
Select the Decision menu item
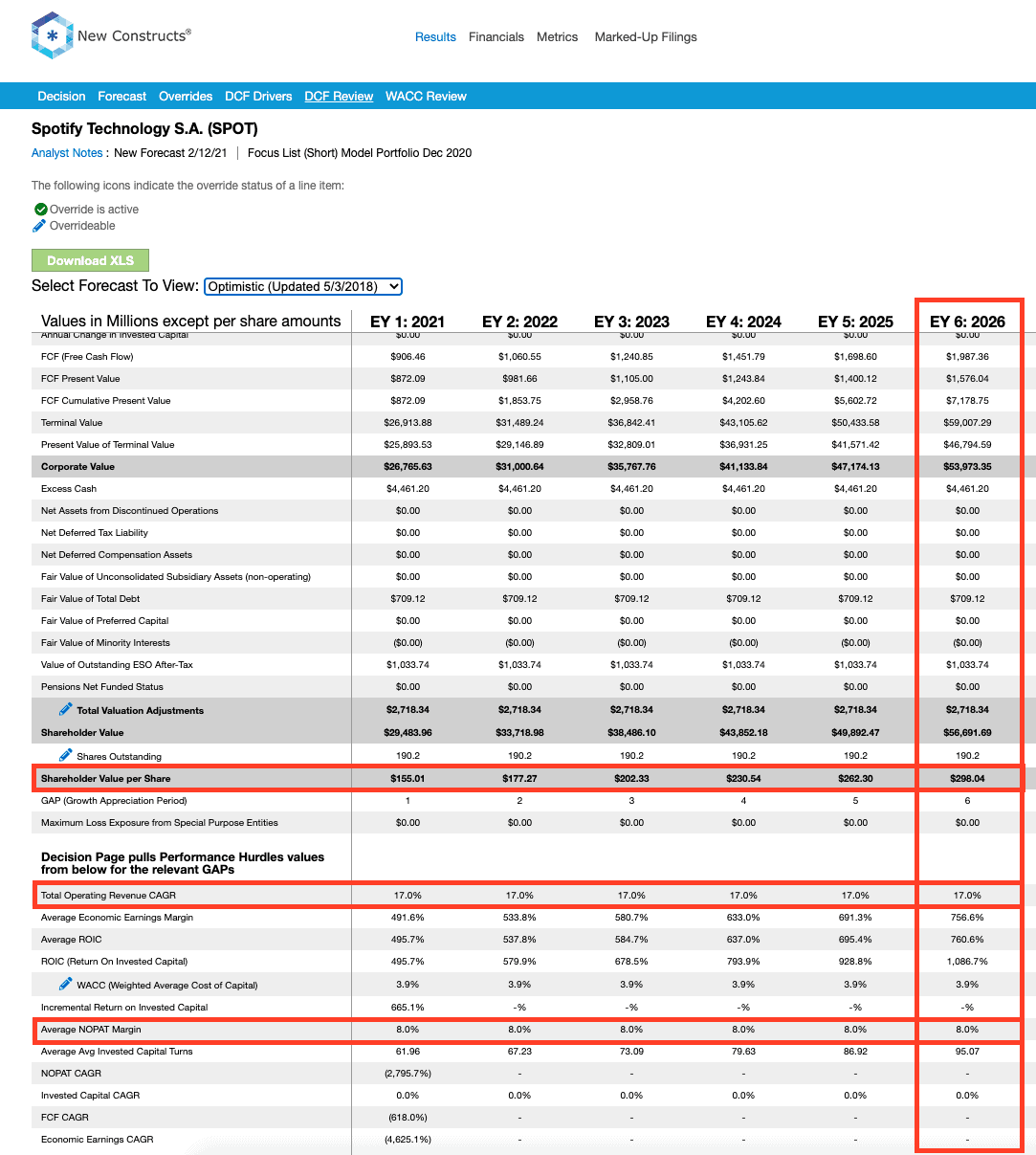click(x=62, y=97)
